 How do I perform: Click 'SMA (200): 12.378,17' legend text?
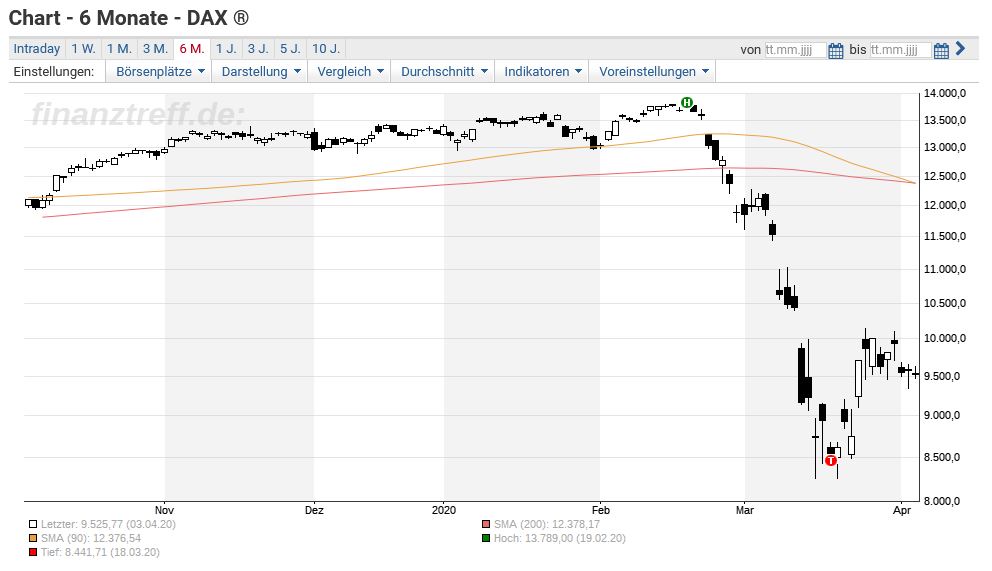click(547, 524)
